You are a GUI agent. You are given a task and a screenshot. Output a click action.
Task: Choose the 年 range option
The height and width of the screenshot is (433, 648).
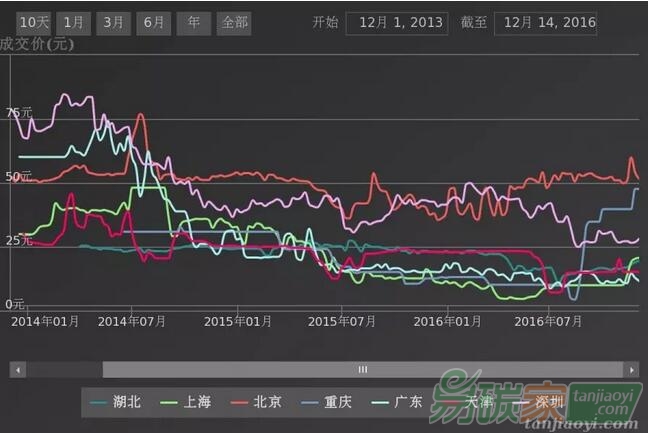coord(193,22)
